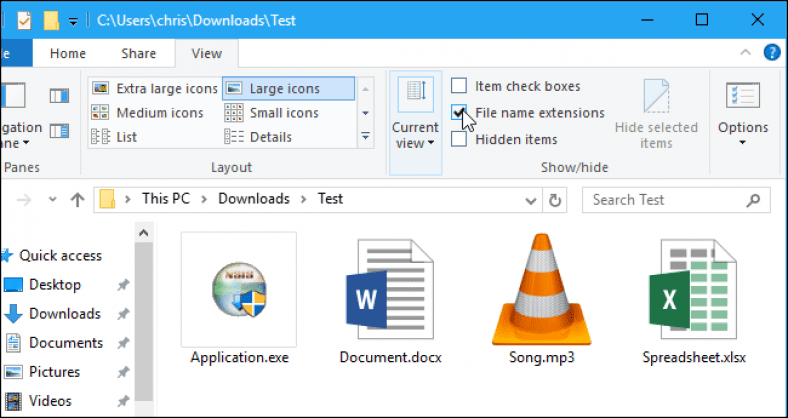Viewport: 788px width, 418px height.
Task: Open Pictures in navigation pane
Action: [54, 372]
